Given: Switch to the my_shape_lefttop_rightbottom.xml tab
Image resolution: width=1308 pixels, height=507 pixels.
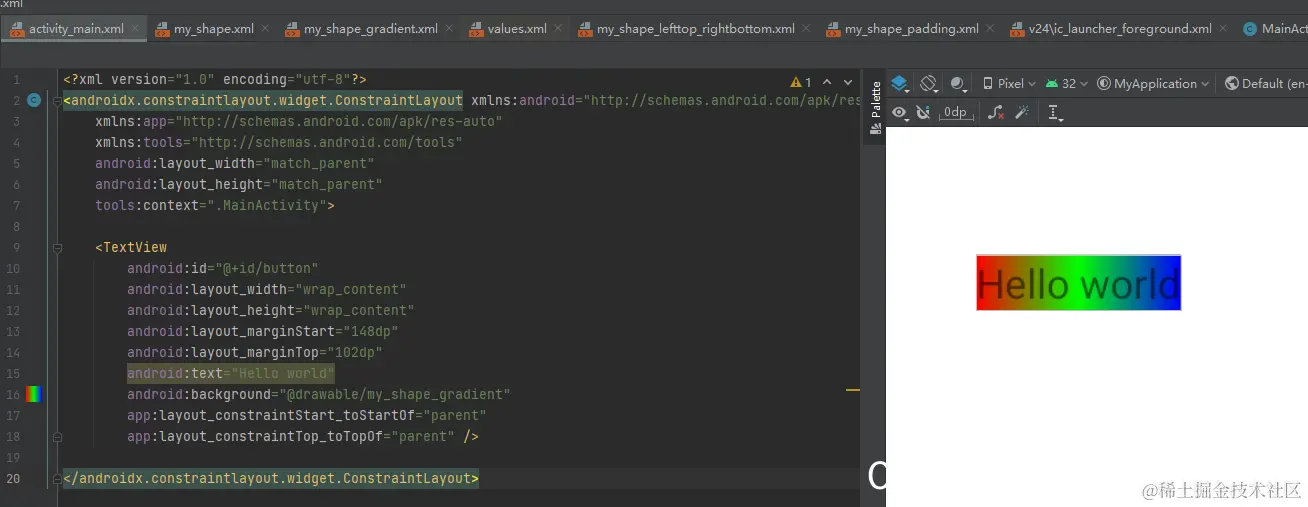Looking at the screenshot, I should pyautogui.click(x=695, y=29).
